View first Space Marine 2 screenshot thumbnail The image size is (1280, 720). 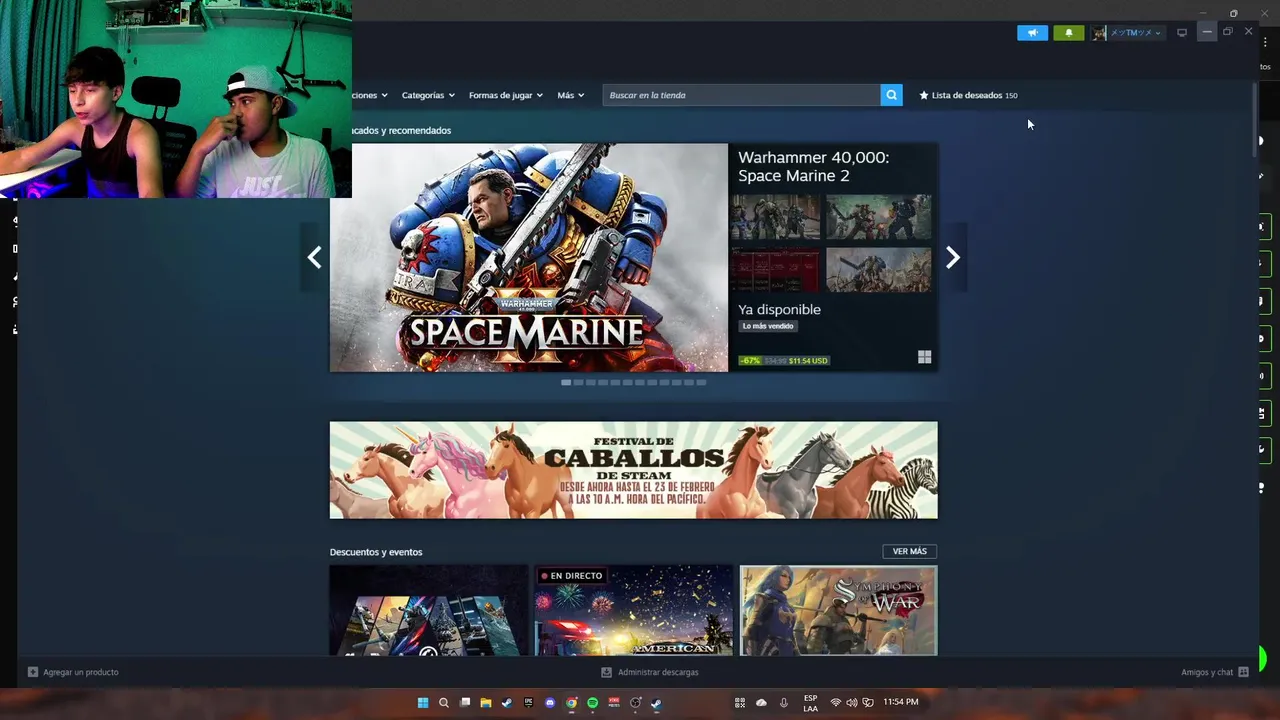tap(775, 217)
